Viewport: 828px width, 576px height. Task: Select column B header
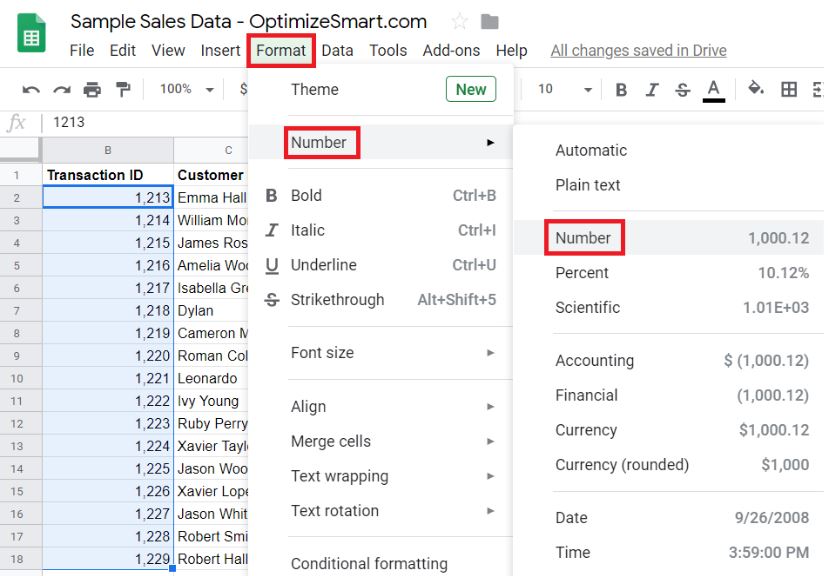[x=108, y=150]
